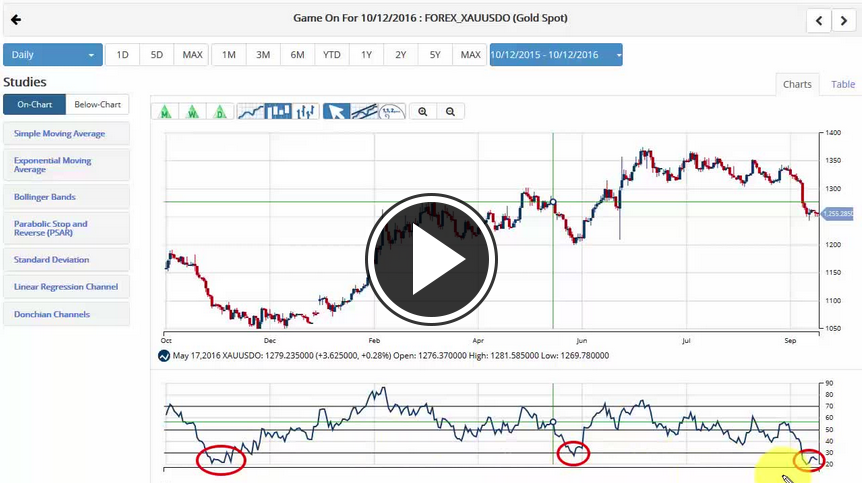The width and height of the screenshot is (862, 483).
Task: Select the 3M range button
Action: point(263,55)
